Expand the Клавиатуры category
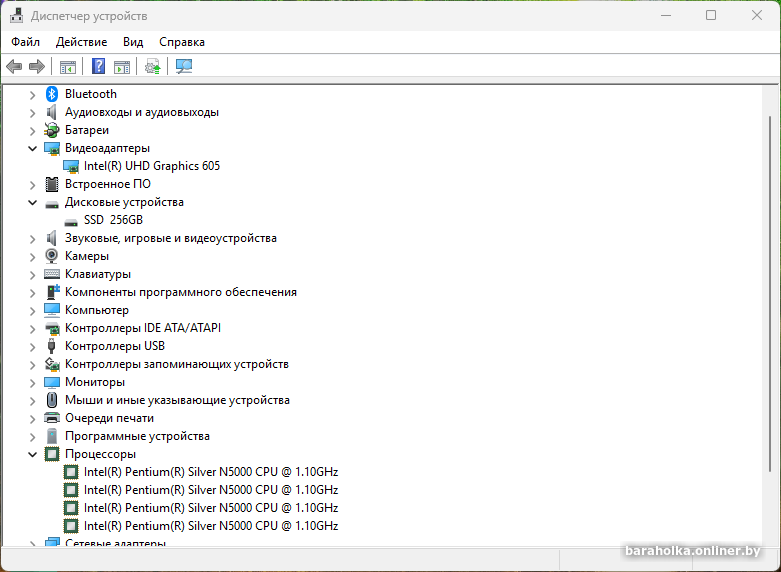This screenshot has height=572, width=781. [32, 275]
